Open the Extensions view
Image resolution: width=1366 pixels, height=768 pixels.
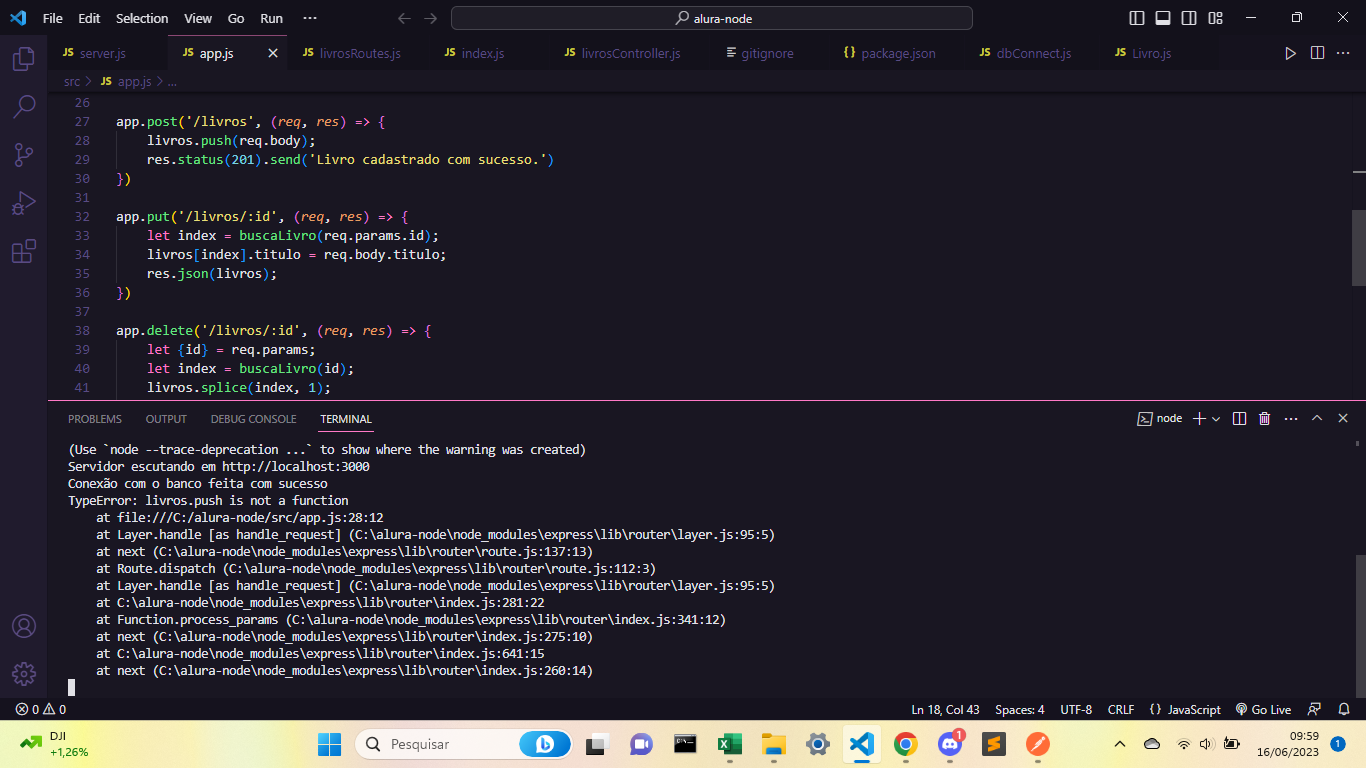click(x=24, y=252)
